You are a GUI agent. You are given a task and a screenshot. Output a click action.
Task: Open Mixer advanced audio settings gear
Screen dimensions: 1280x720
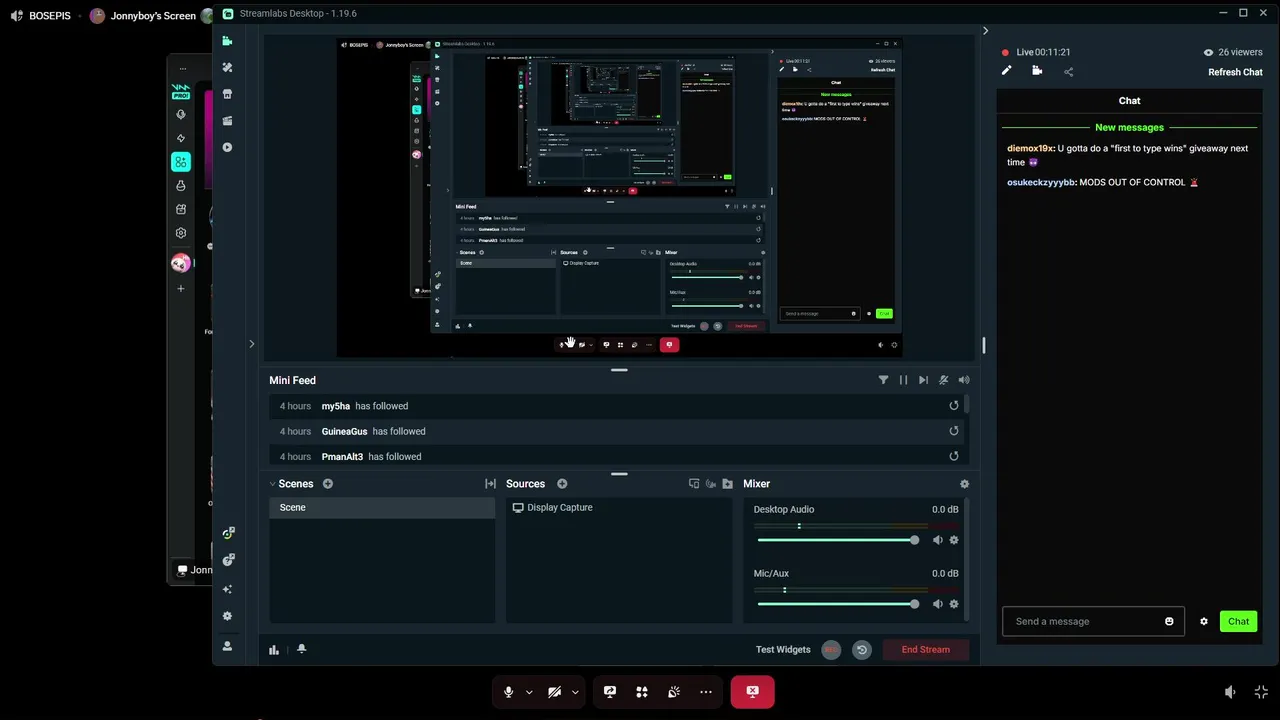(964, 484)
